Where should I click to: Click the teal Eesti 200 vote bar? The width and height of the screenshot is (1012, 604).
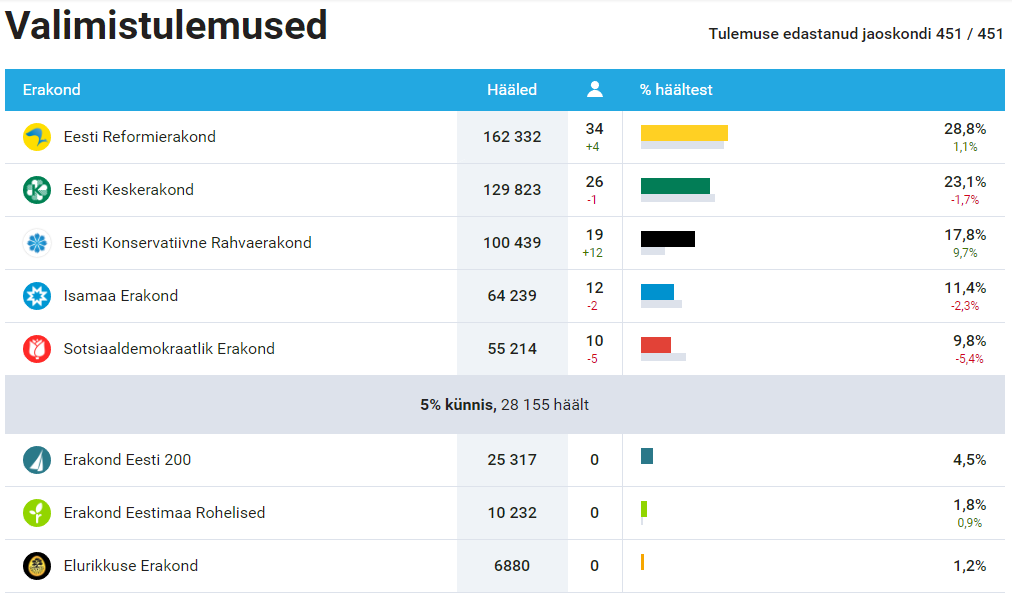pos(647,456)
